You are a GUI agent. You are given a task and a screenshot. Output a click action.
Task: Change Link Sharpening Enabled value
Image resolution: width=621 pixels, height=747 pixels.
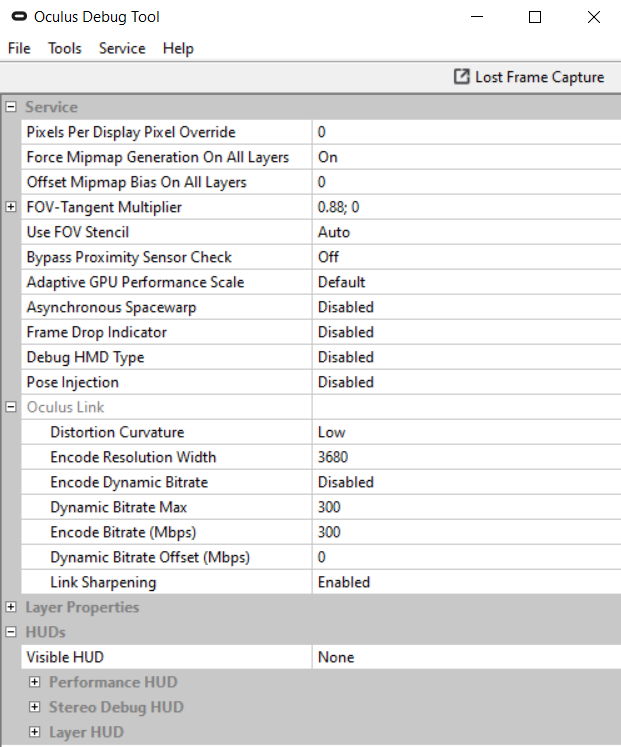467,582
